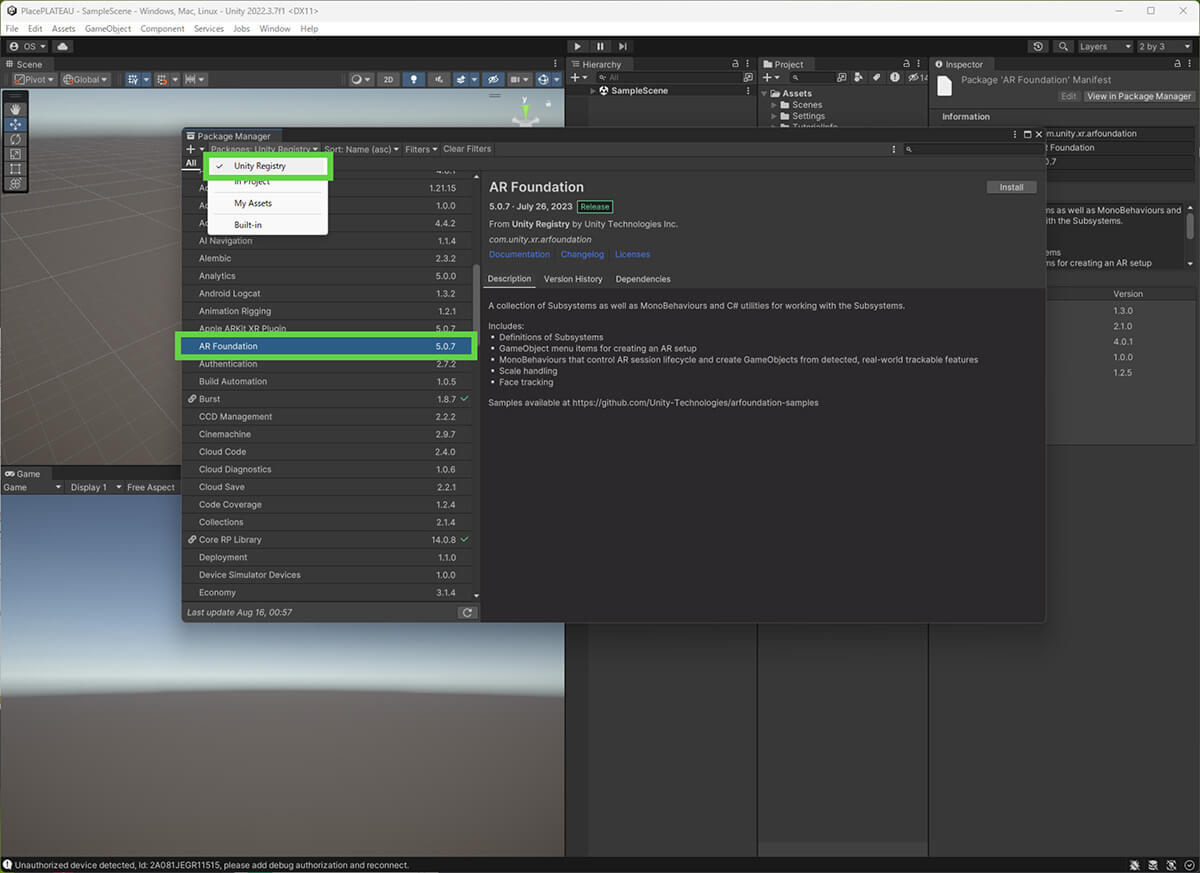The width and height of the screenshot is (1200, 873).
Task: Open the Documentation link
Action: (519, 254)
